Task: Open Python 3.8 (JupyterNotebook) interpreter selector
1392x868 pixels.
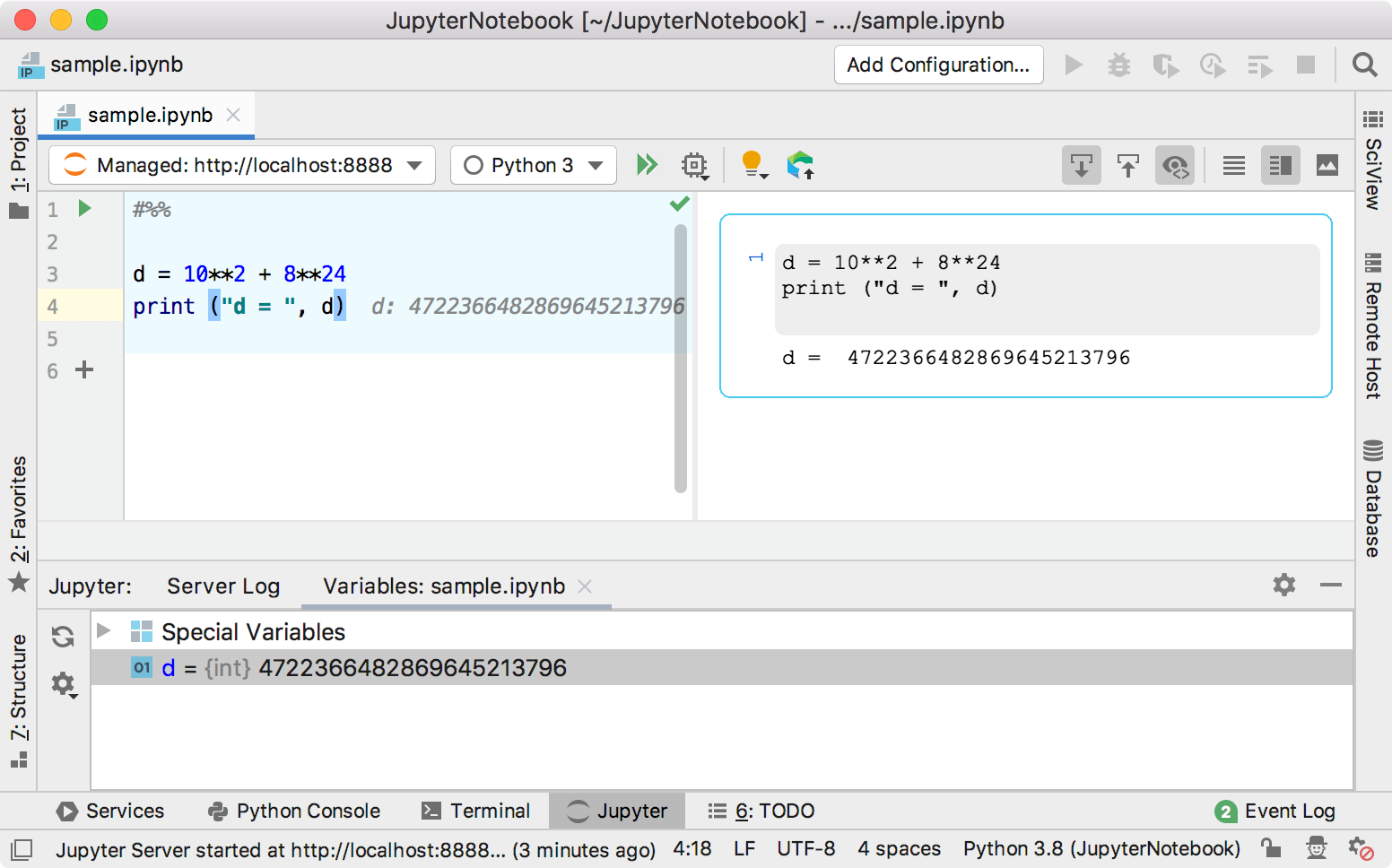Action: [1101, 848]
